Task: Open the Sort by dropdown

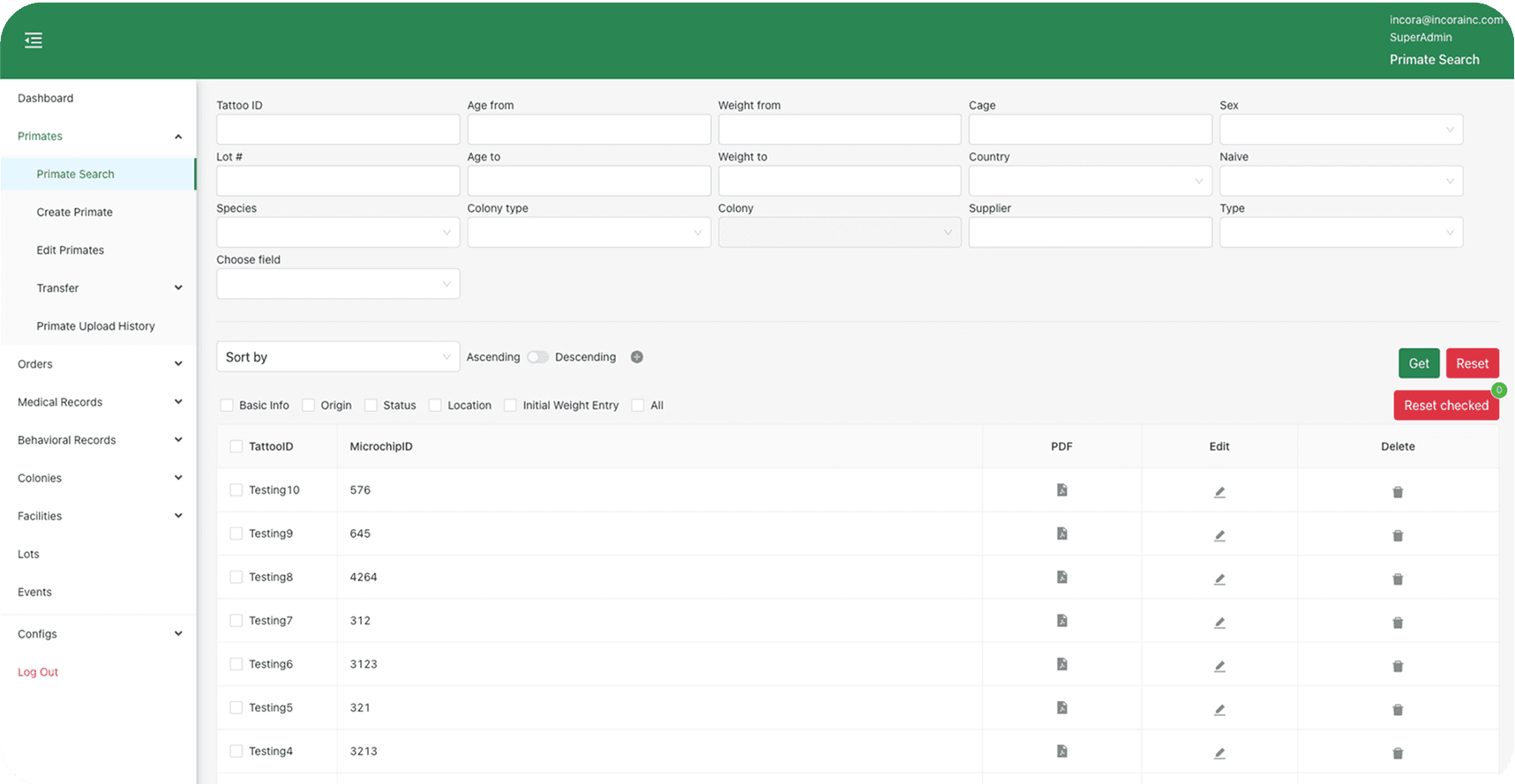Action: point(337,357)
